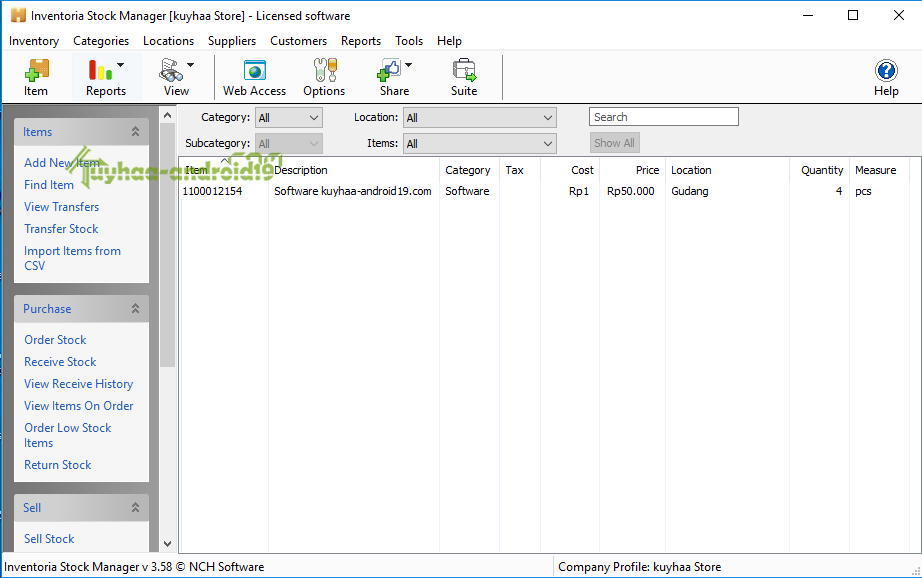Image resolution: width=922 pixels, height=578 pixels.
Task: Click into the Search field
Action: tap(664, 116)
